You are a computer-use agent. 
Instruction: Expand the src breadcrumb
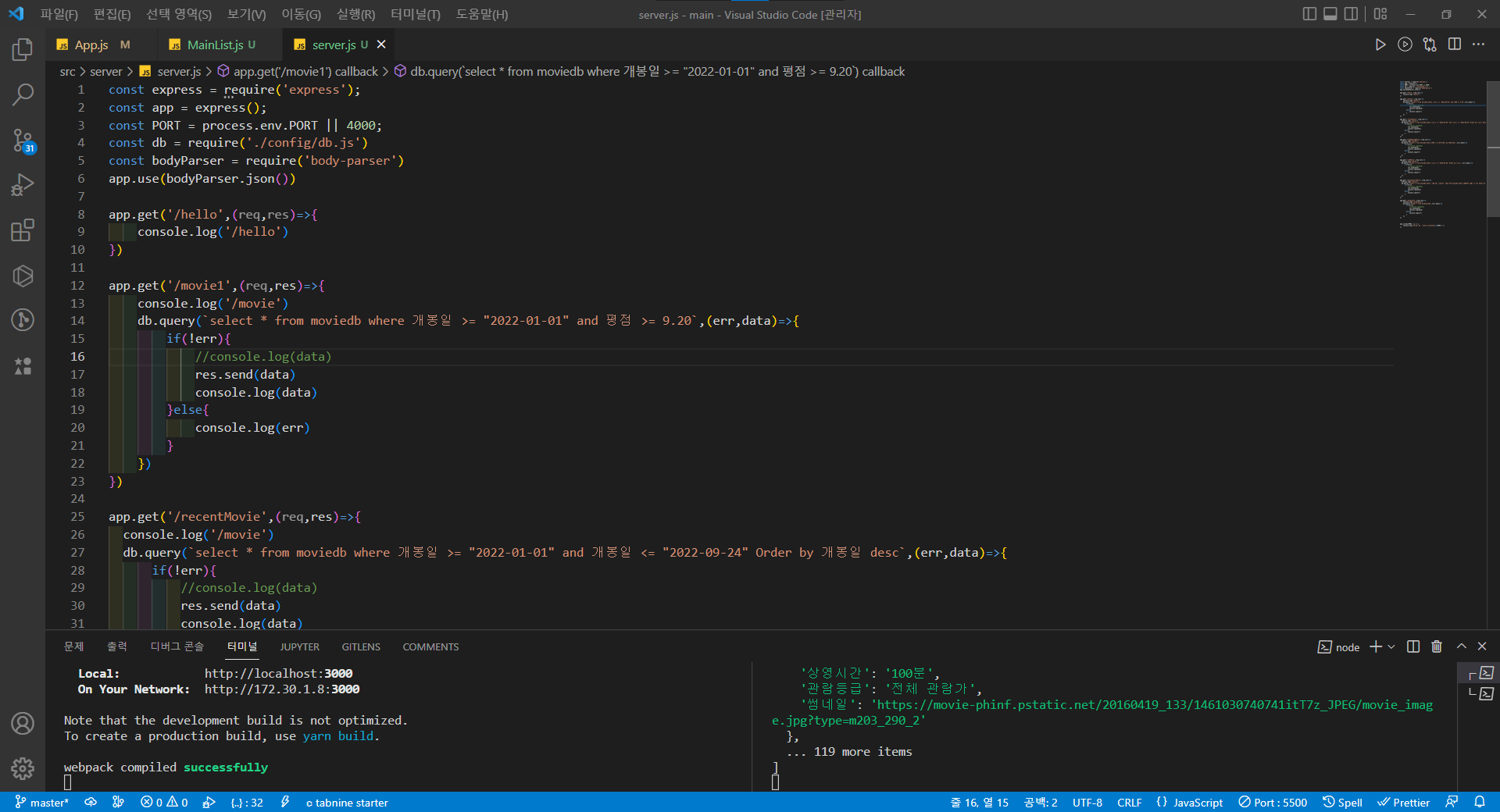click(x=67, y=71)
